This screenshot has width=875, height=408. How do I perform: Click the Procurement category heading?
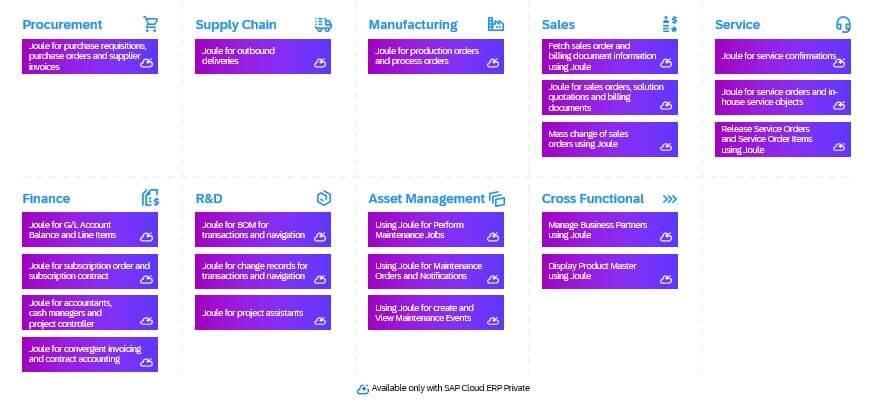62,24
